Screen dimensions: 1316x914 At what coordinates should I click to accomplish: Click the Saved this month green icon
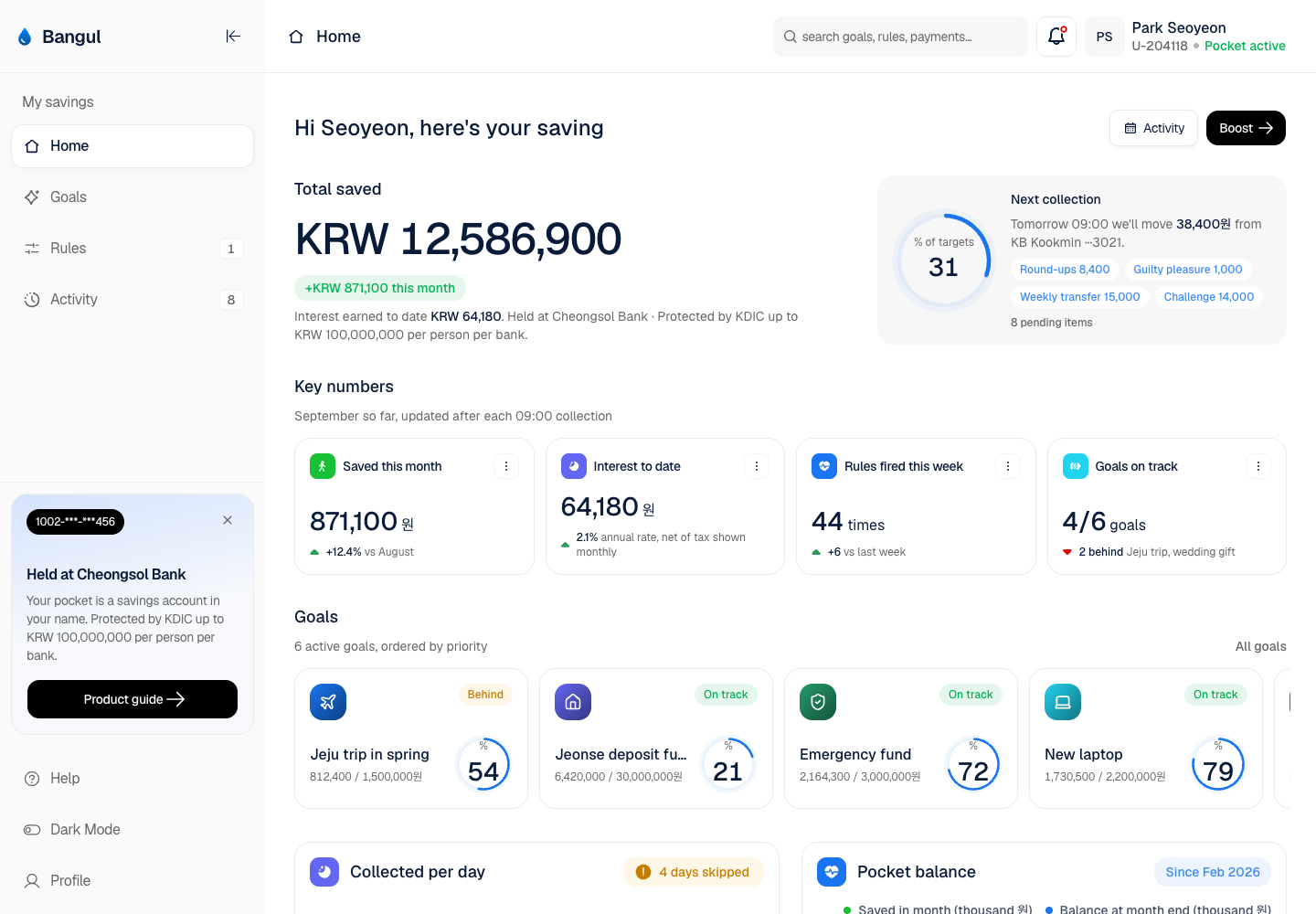pos(323,466)
